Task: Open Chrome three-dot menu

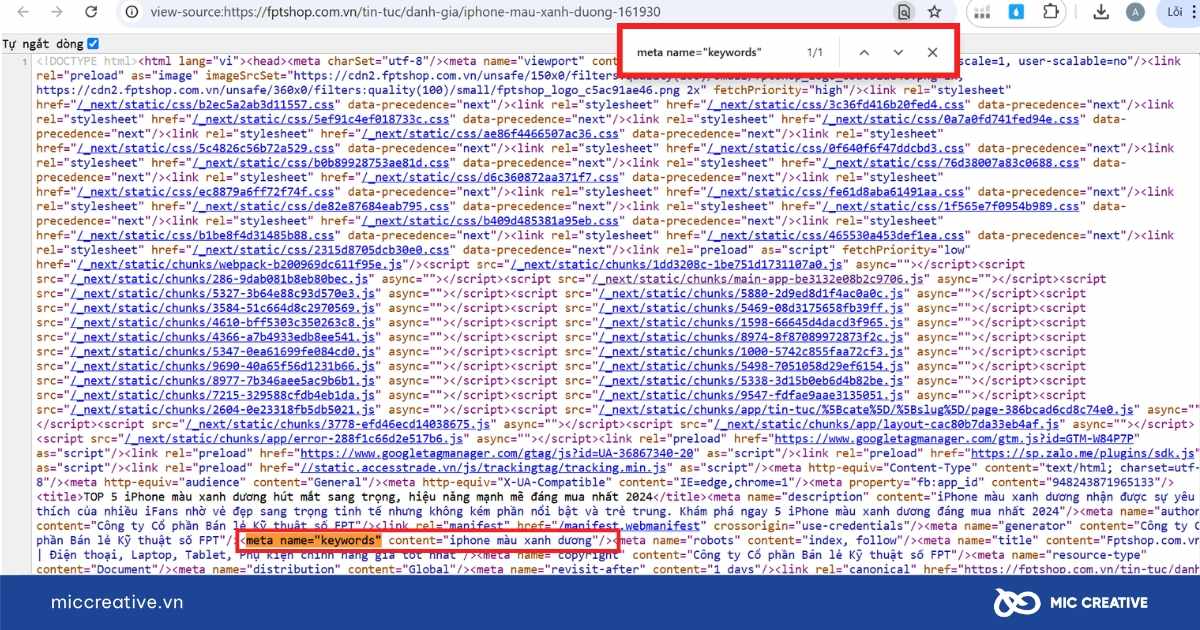Action: point(1196,12)
